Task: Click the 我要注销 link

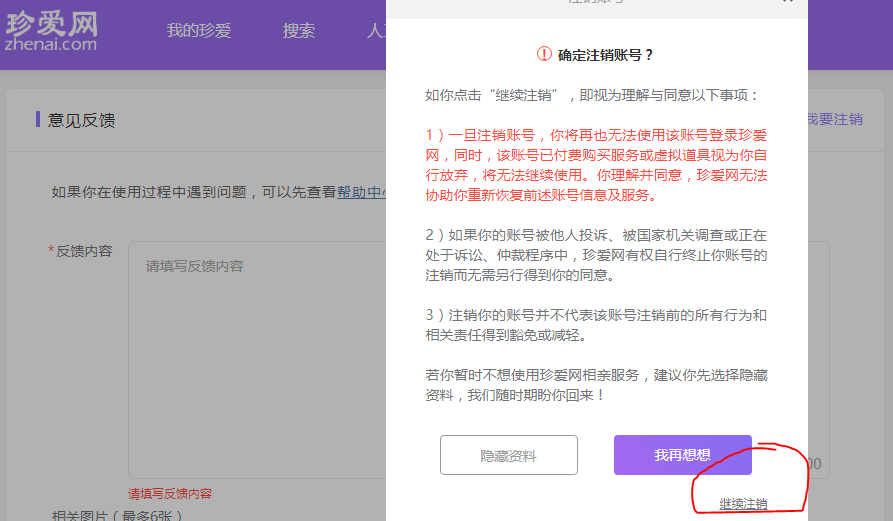Action: 835,119
